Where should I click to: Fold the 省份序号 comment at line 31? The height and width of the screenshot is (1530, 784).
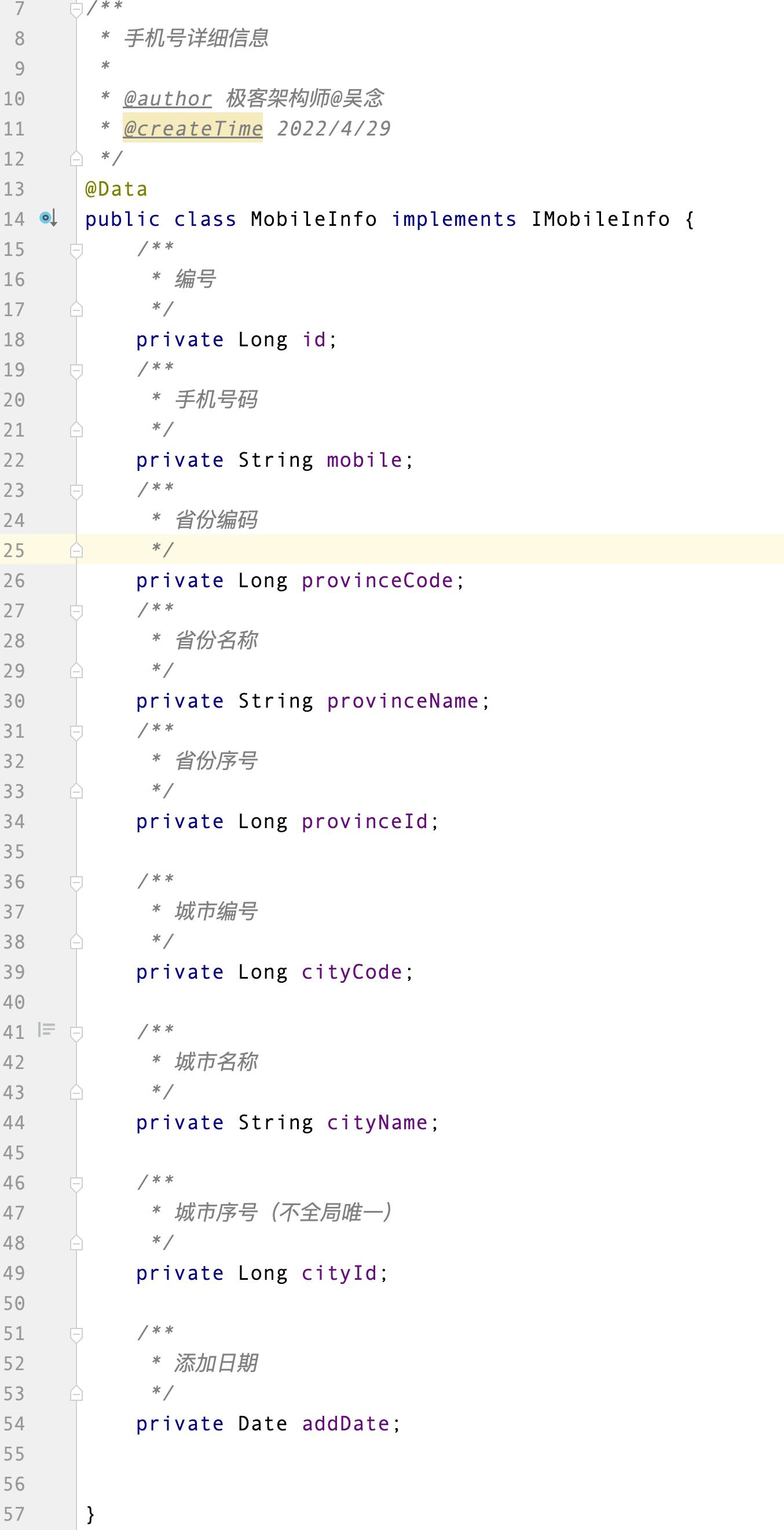pyautogui.click(x=76, y=732)
